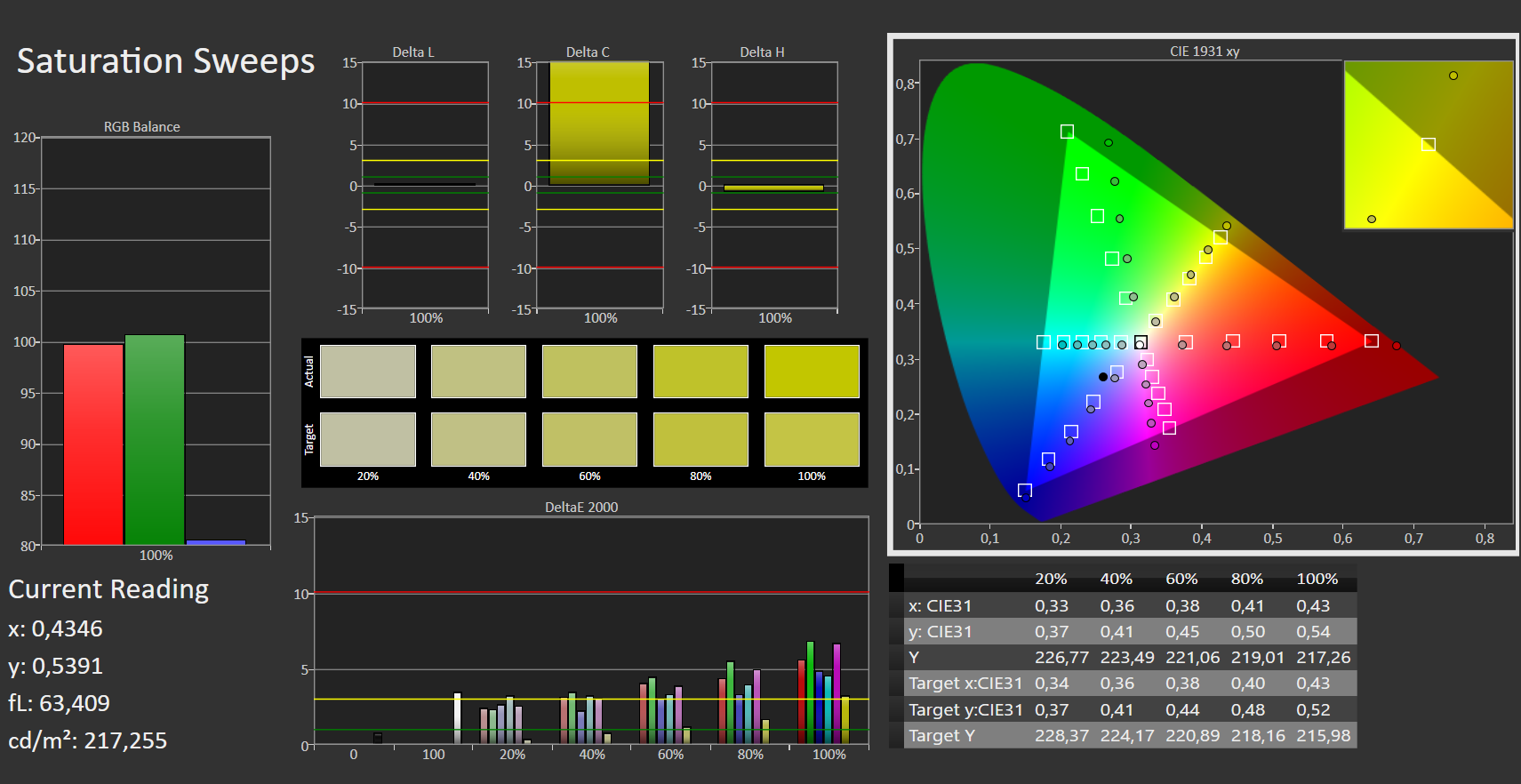Select the 100% green target square in CIE diagram
1521x784 pixels.
[1067, 132]
